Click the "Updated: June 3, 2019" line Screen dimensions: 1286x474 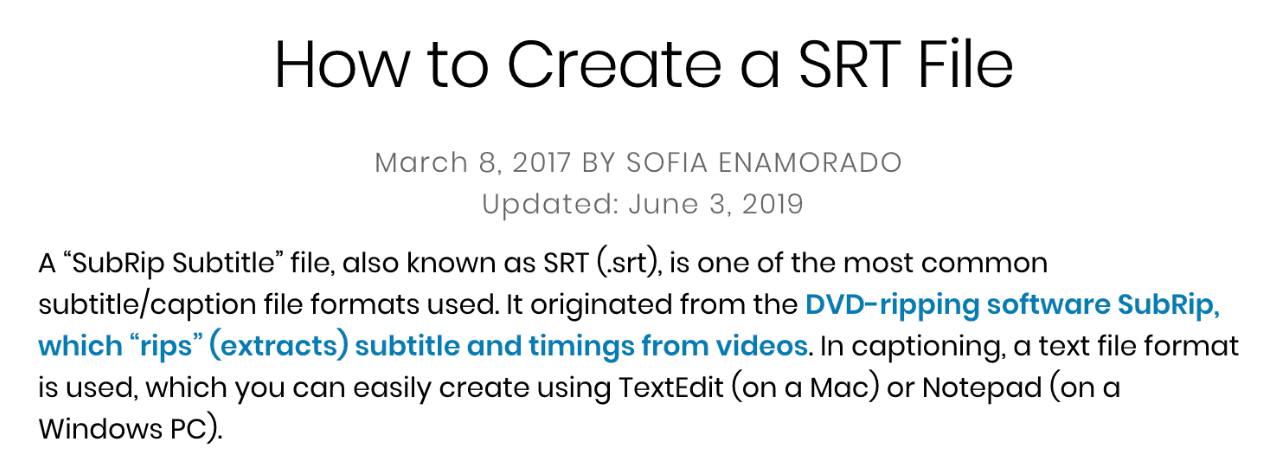tap(642, 204)
